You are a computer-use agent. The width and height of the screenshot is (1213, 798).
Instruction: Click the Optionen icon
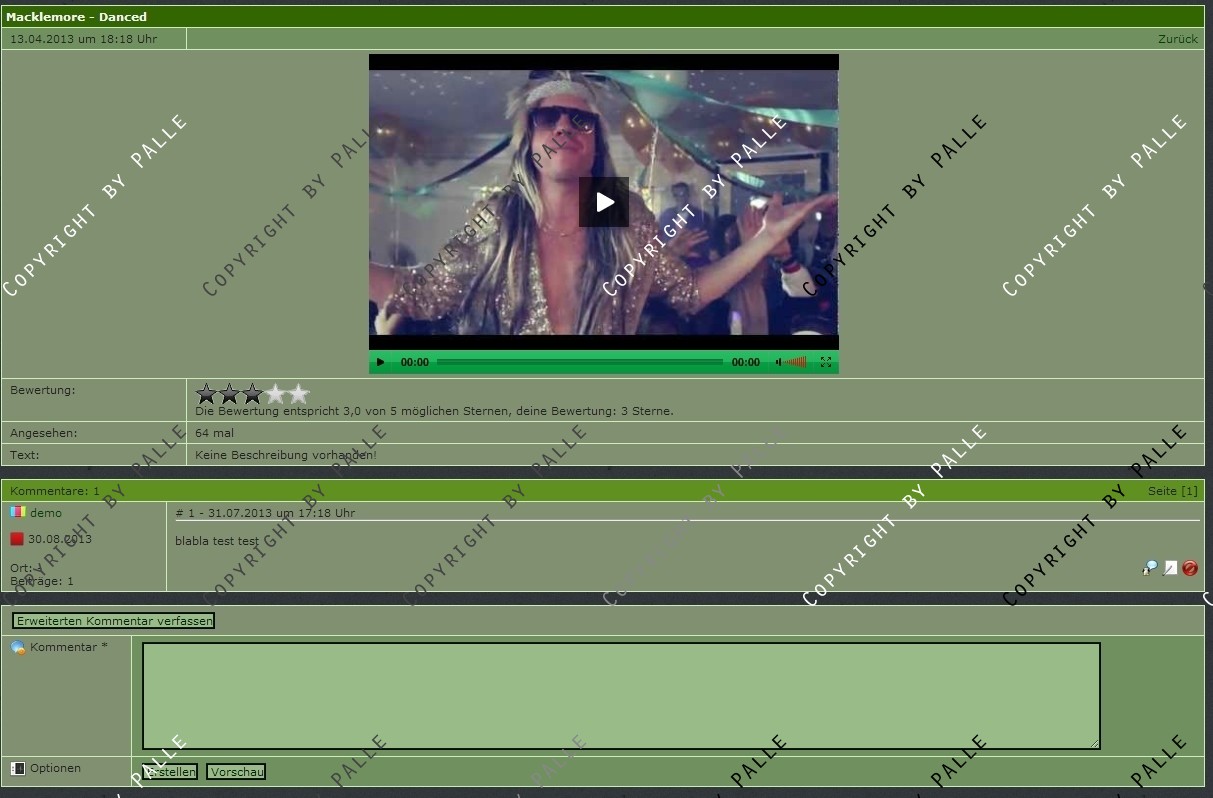pos(18,768)
